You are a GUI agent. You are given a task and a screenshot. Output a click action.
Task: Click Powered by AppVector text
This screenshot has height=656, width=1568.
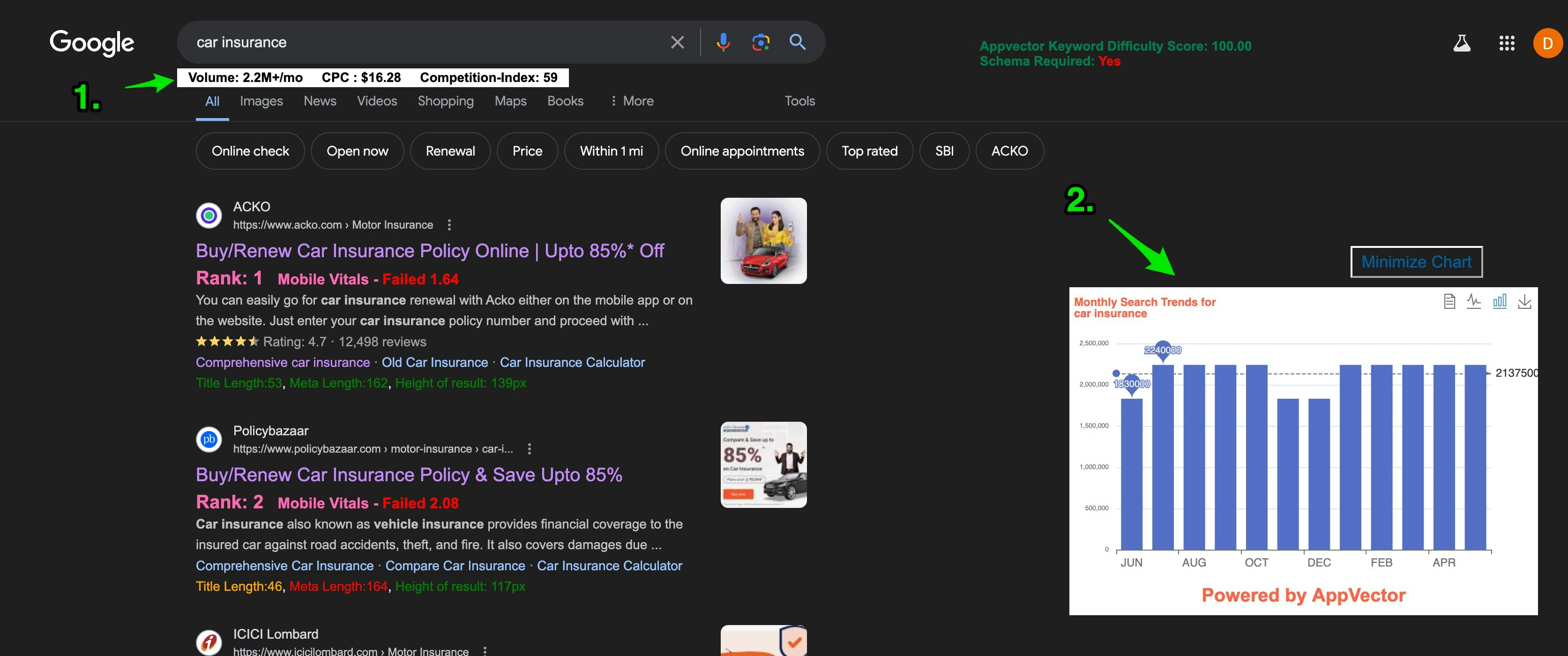pos(1303,595)
